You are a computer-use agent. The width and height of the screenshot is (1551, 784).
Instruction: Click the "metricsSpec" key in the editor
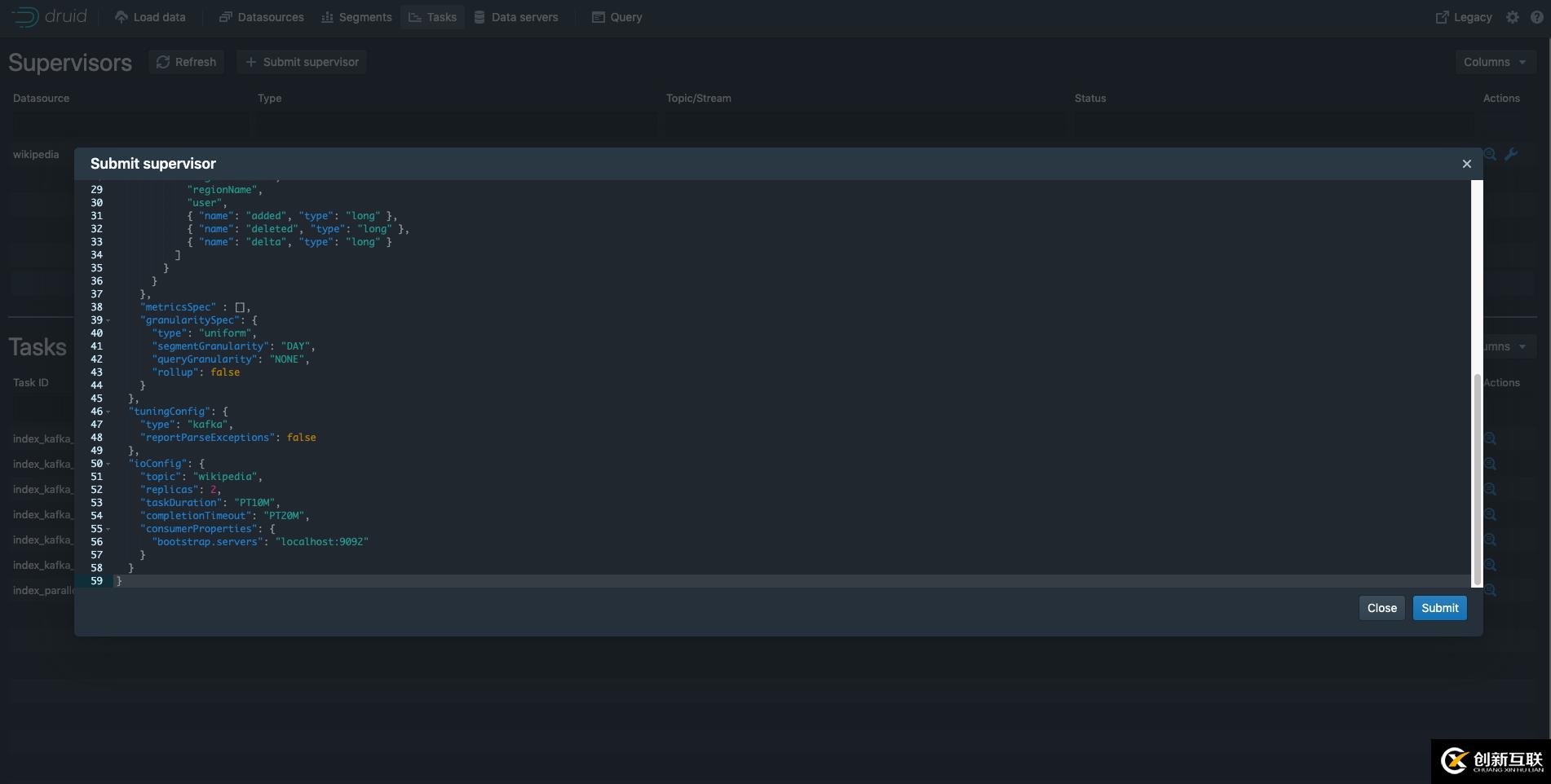coord(178,307)
